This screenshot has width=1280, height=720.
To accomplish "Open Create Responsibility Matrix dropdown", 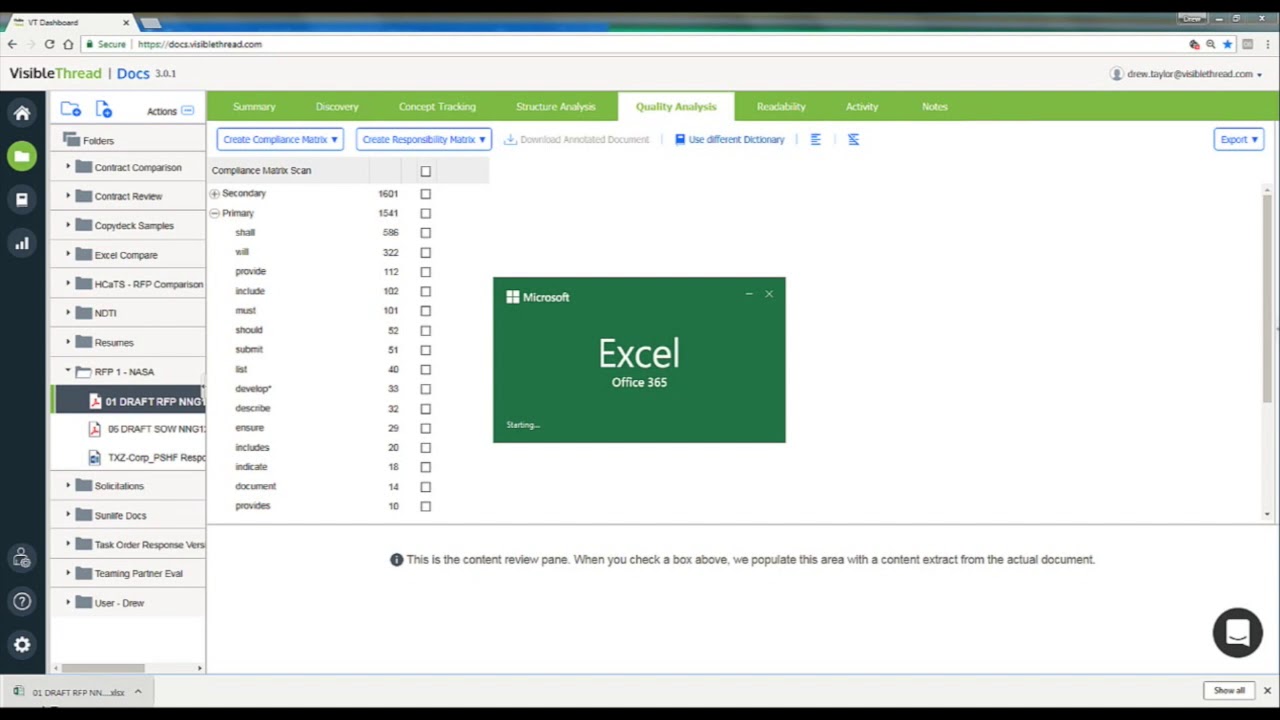I will (424, 140).
